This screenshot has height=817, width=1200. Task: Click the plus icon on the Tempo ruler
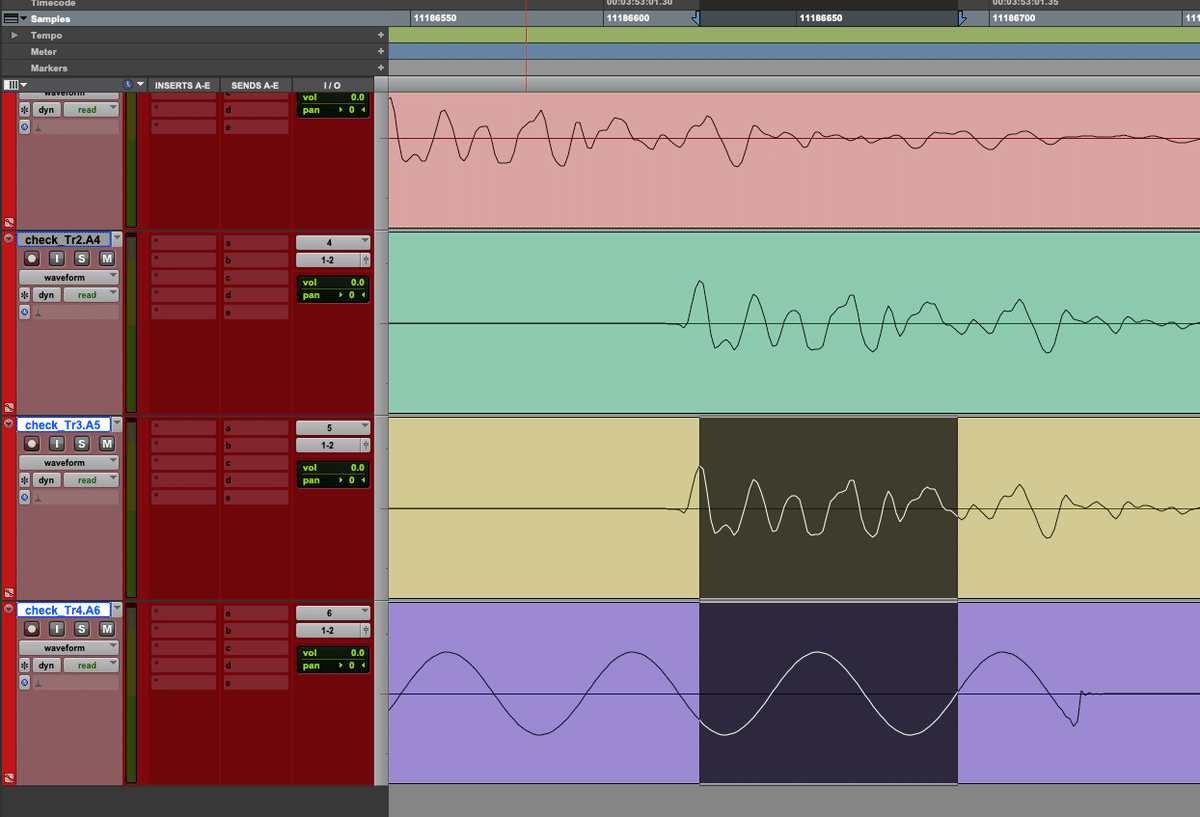(x=380, y=35)
